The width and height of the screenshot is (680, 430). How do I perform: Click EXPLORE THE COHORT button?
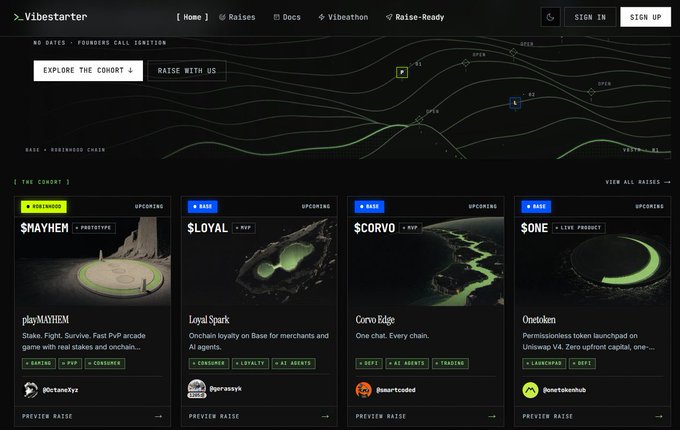point(88,71)
